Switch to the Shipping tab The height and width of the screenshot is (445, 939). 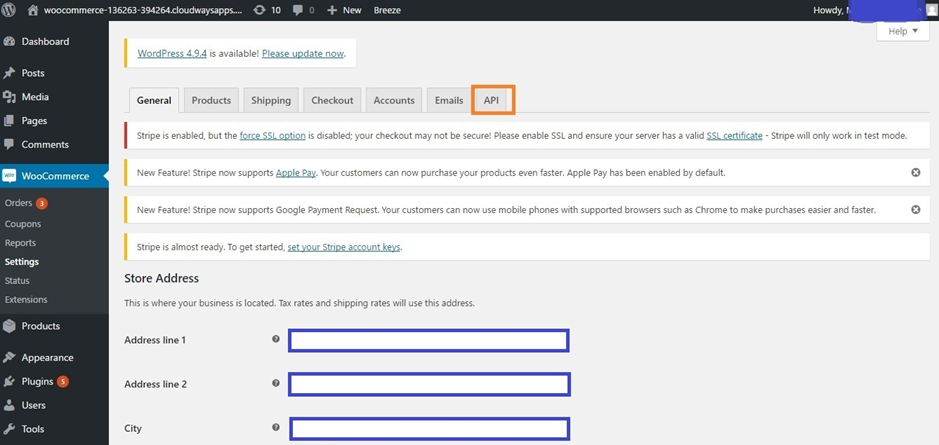(271, 100)
